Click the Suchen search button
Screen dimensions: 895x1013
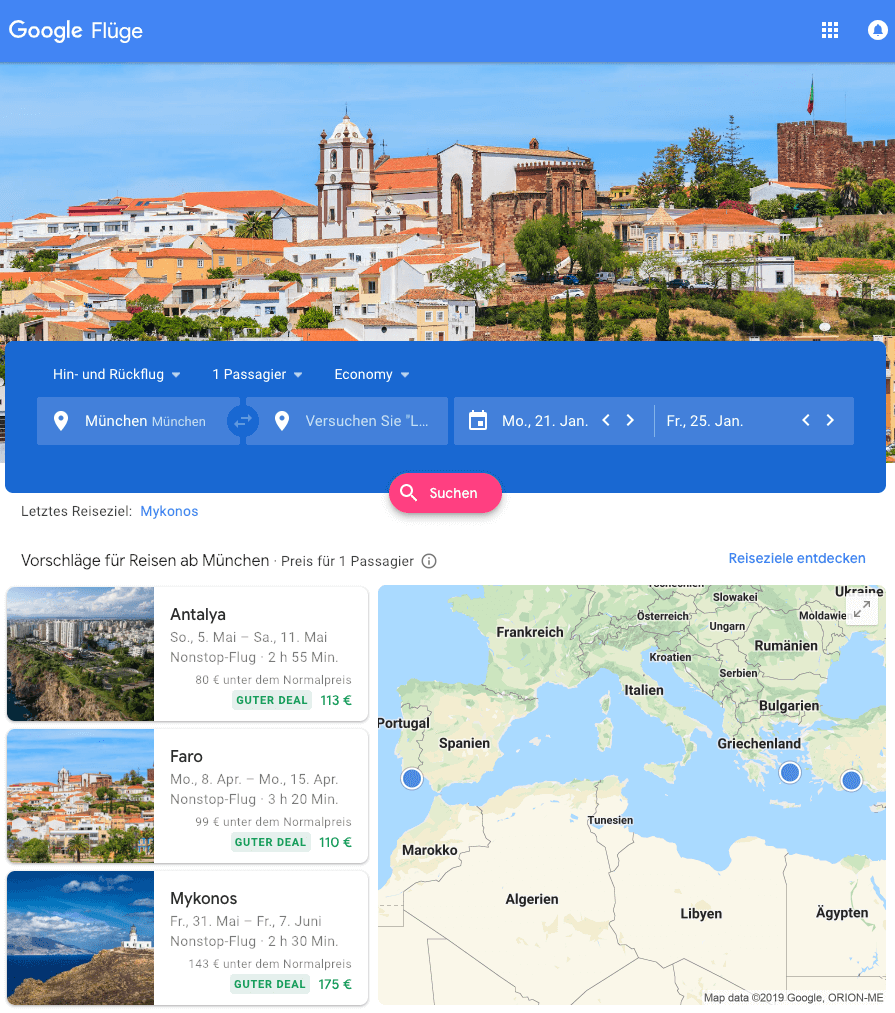[x=445, y=493]
